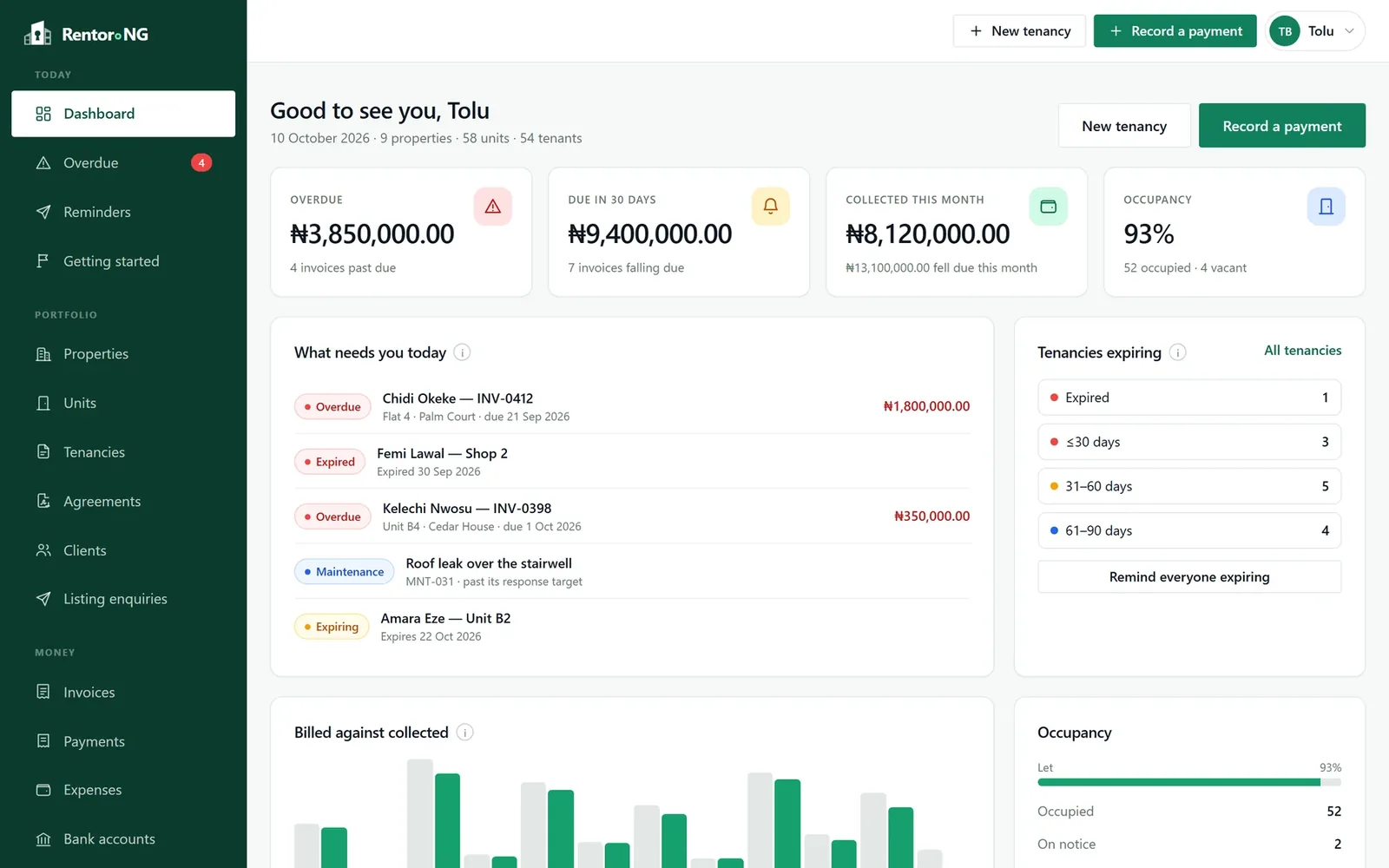This screenshot has height=868, width=1389.
Task: Click the red alert icon on Overdue card
Action: coord(493,207)
